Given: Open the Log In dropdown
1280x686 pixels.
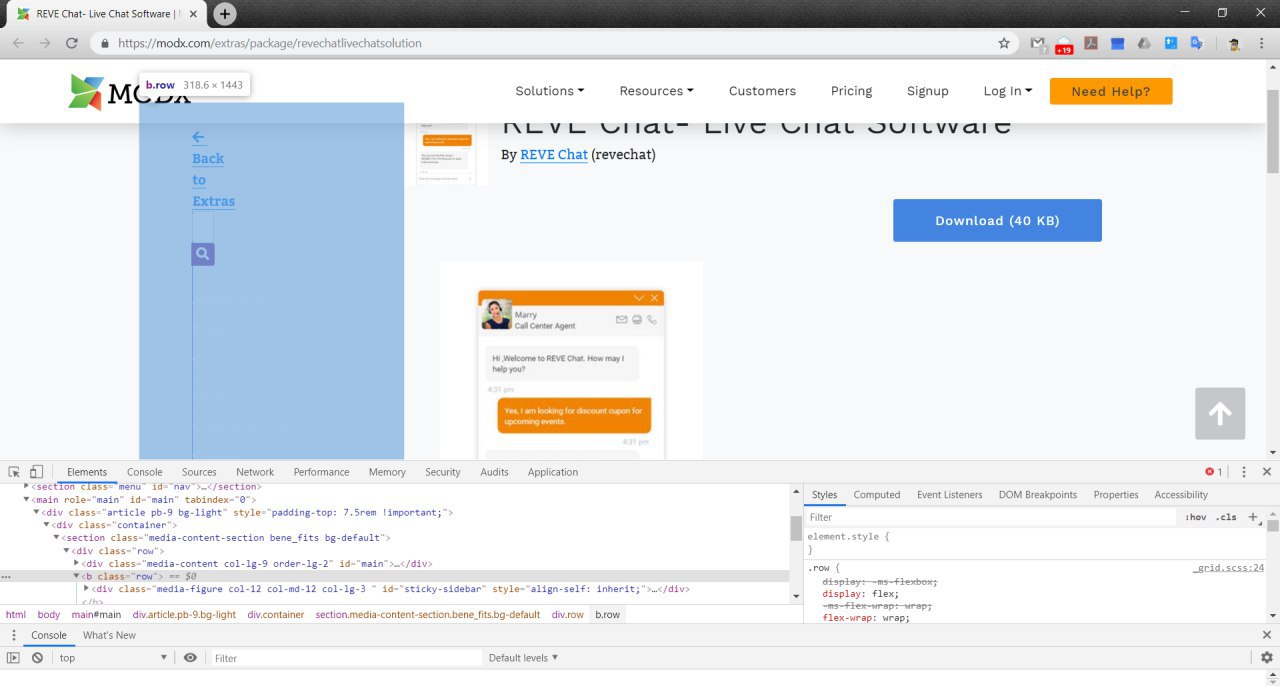Looking at the screenshot, I should coord(1007,91).
